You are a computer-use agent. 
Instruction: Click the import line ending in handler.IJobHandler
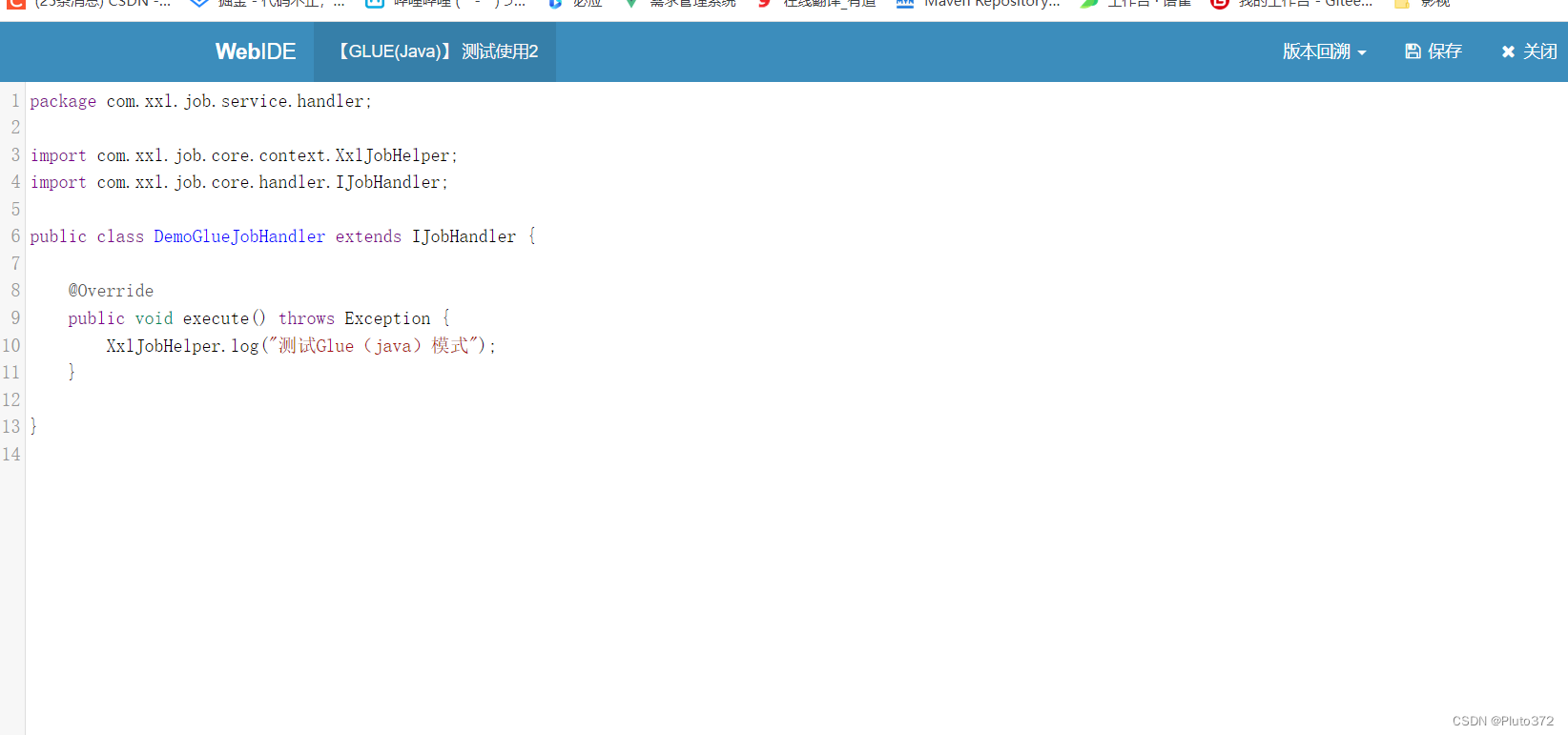pos(238,182)
